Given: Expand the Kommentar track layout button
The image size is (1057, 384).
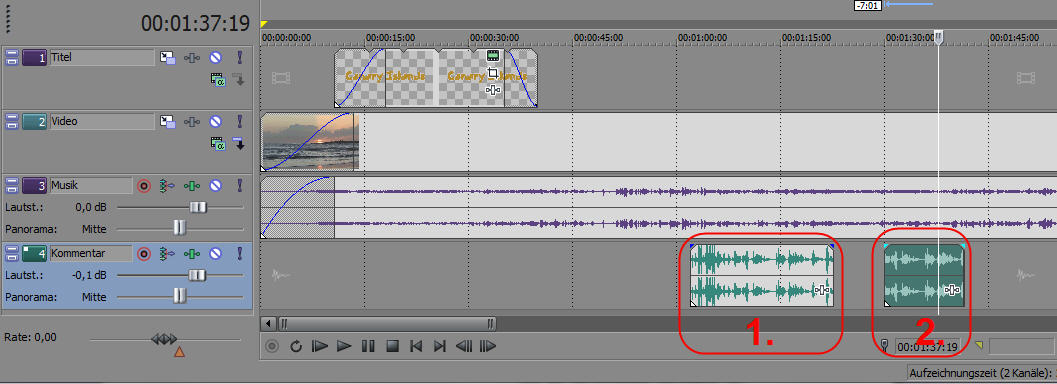Looking at the screenshot, I should click(x=11, y=254).
